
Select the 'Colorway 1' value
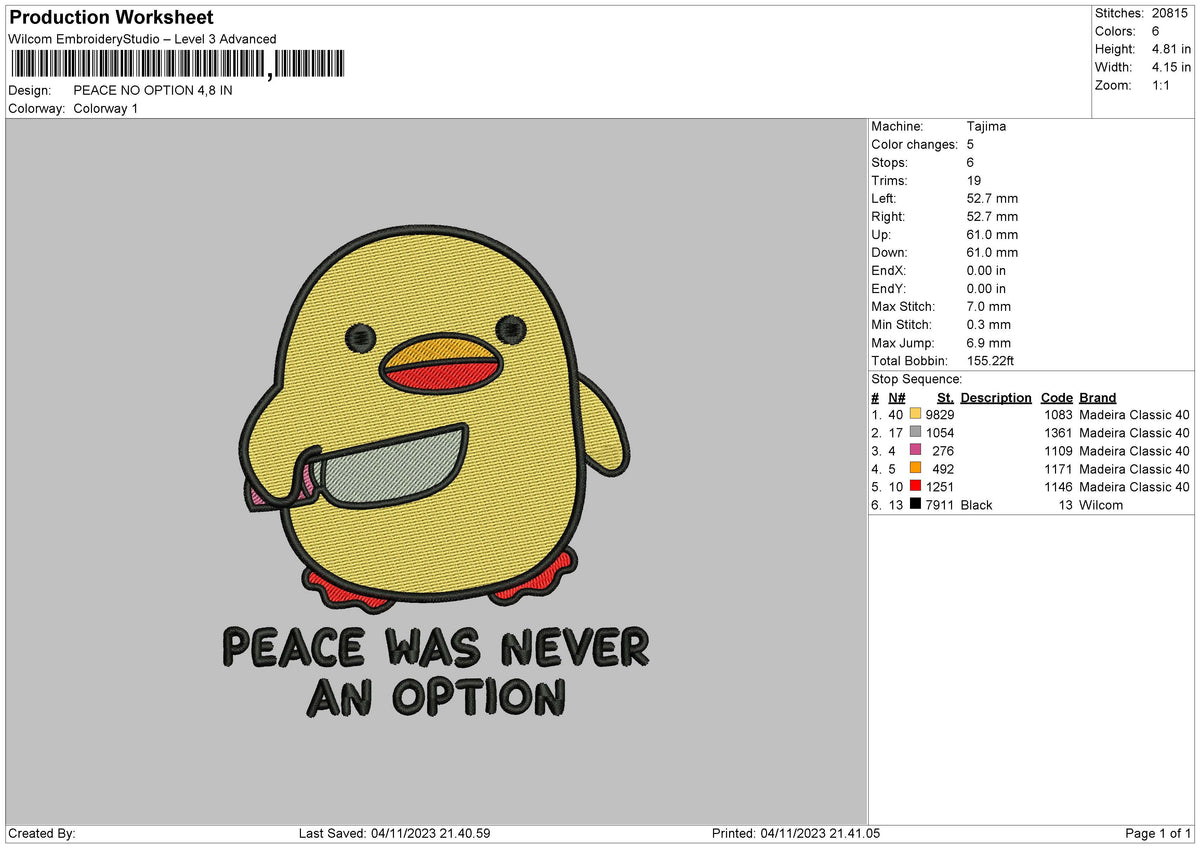(106, 108)
